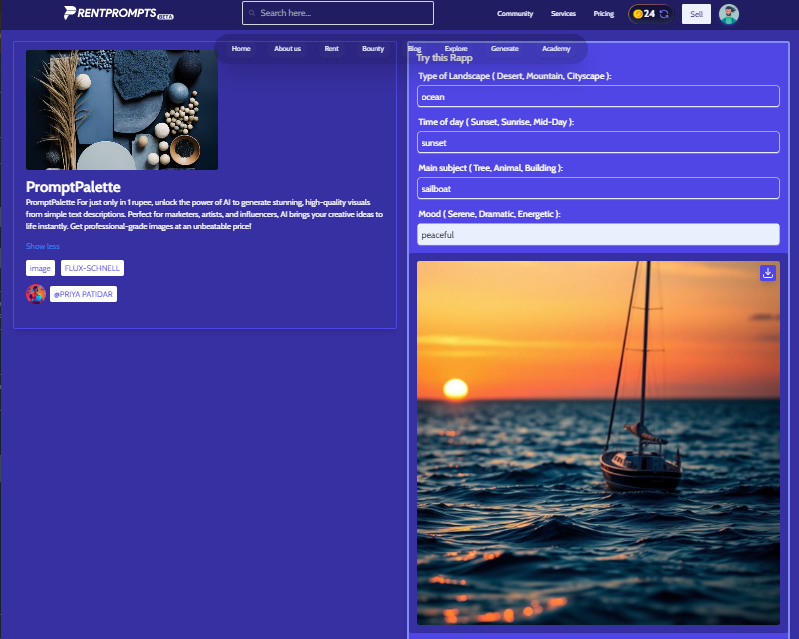Open the user profile avatar
The width and height of the screenshot is (799, 639).
[x=729, y=14]
